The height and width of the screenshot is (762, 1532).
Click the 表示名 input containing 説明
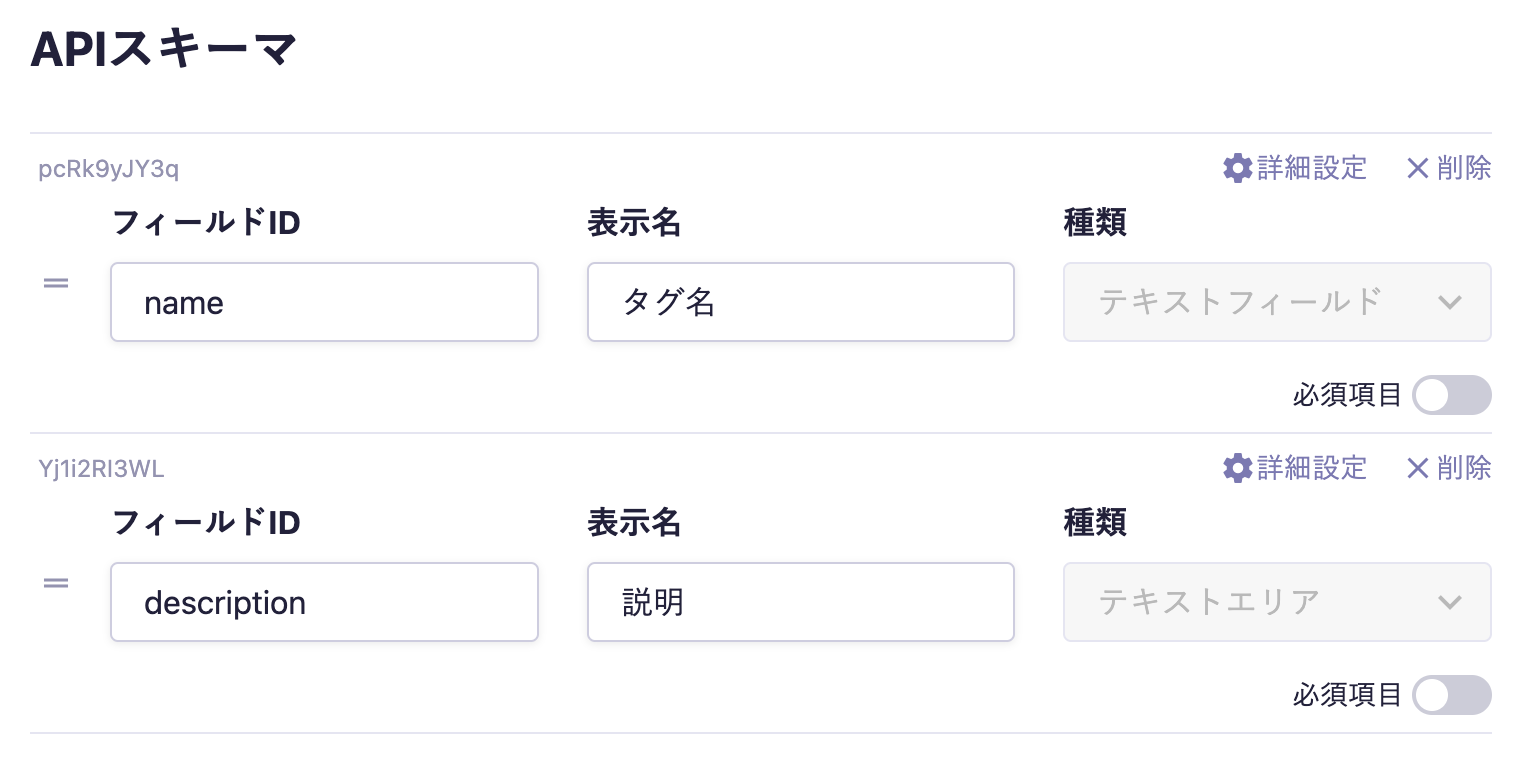click(x=800, y=602)
